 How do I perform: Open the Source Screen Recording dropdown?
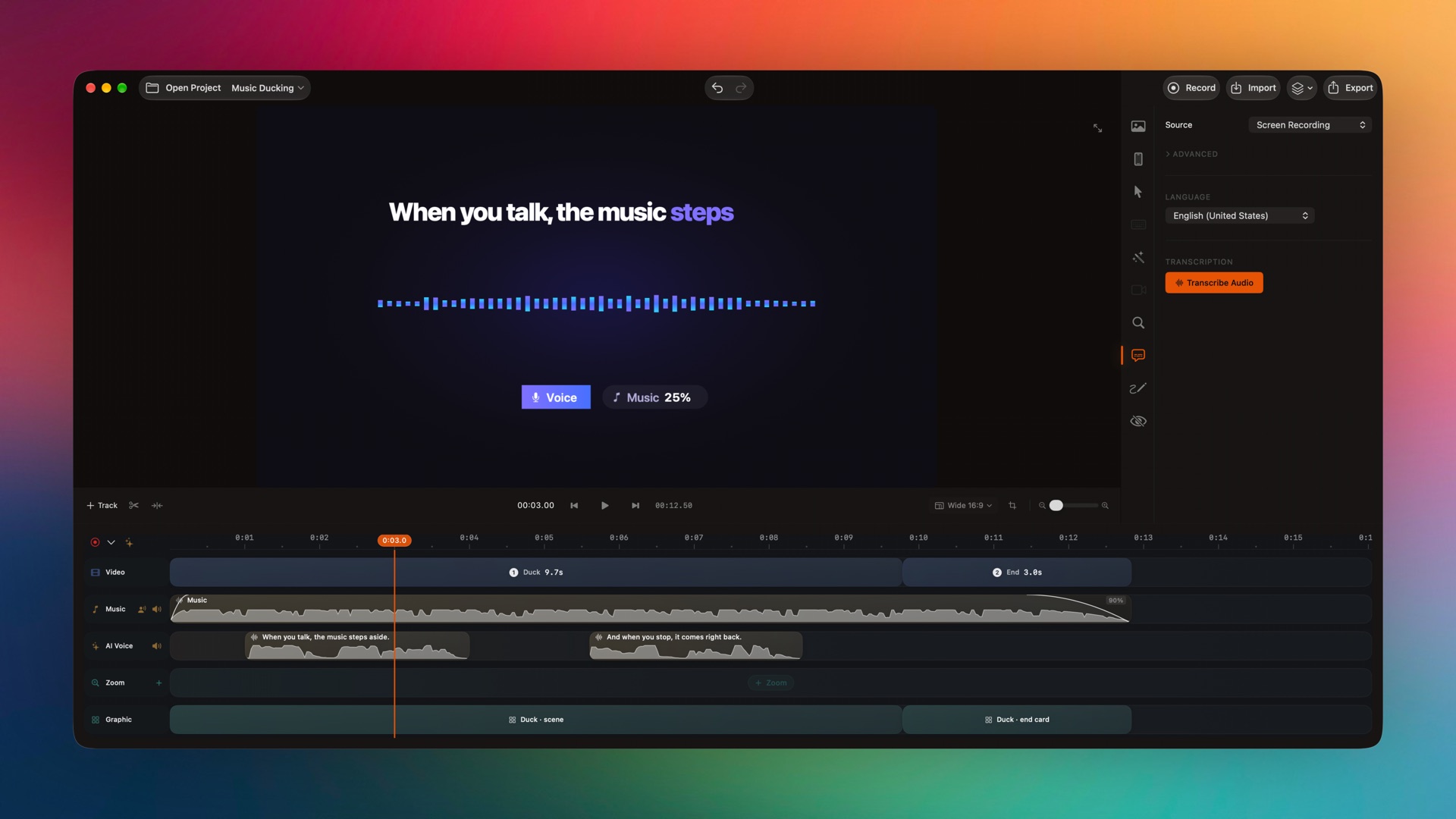pos(1310,125)
